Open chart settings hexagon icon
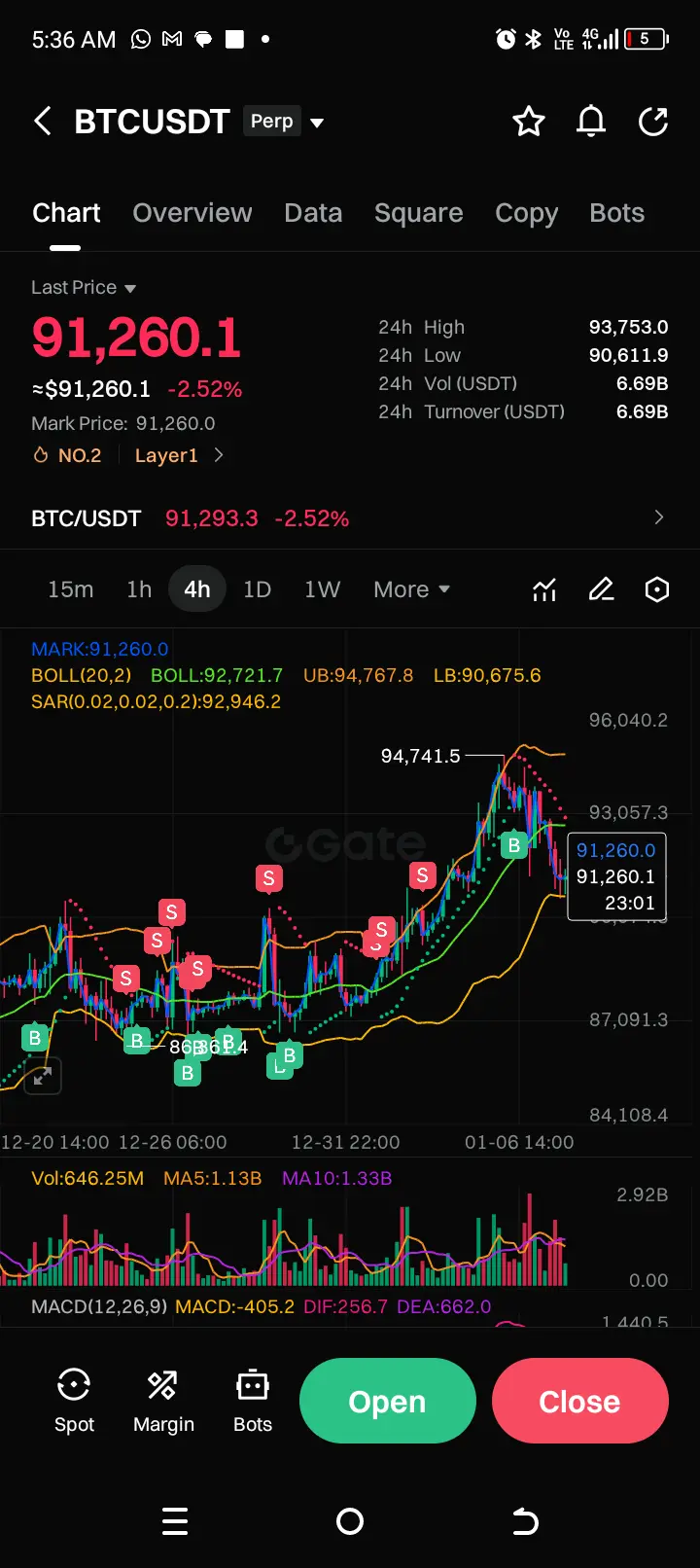 pos(657,589)
